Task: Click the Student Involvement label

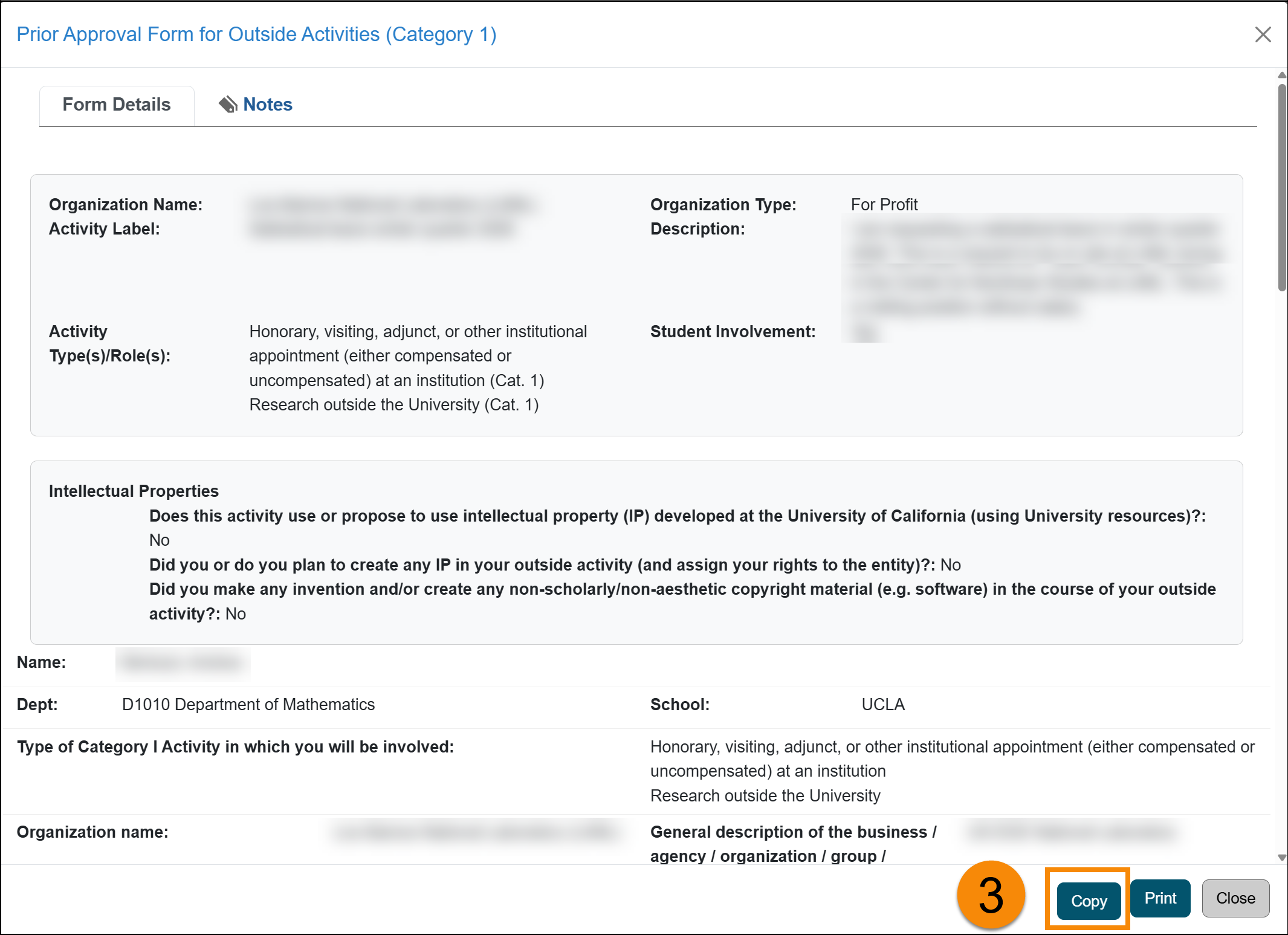Action: point(733,332)
